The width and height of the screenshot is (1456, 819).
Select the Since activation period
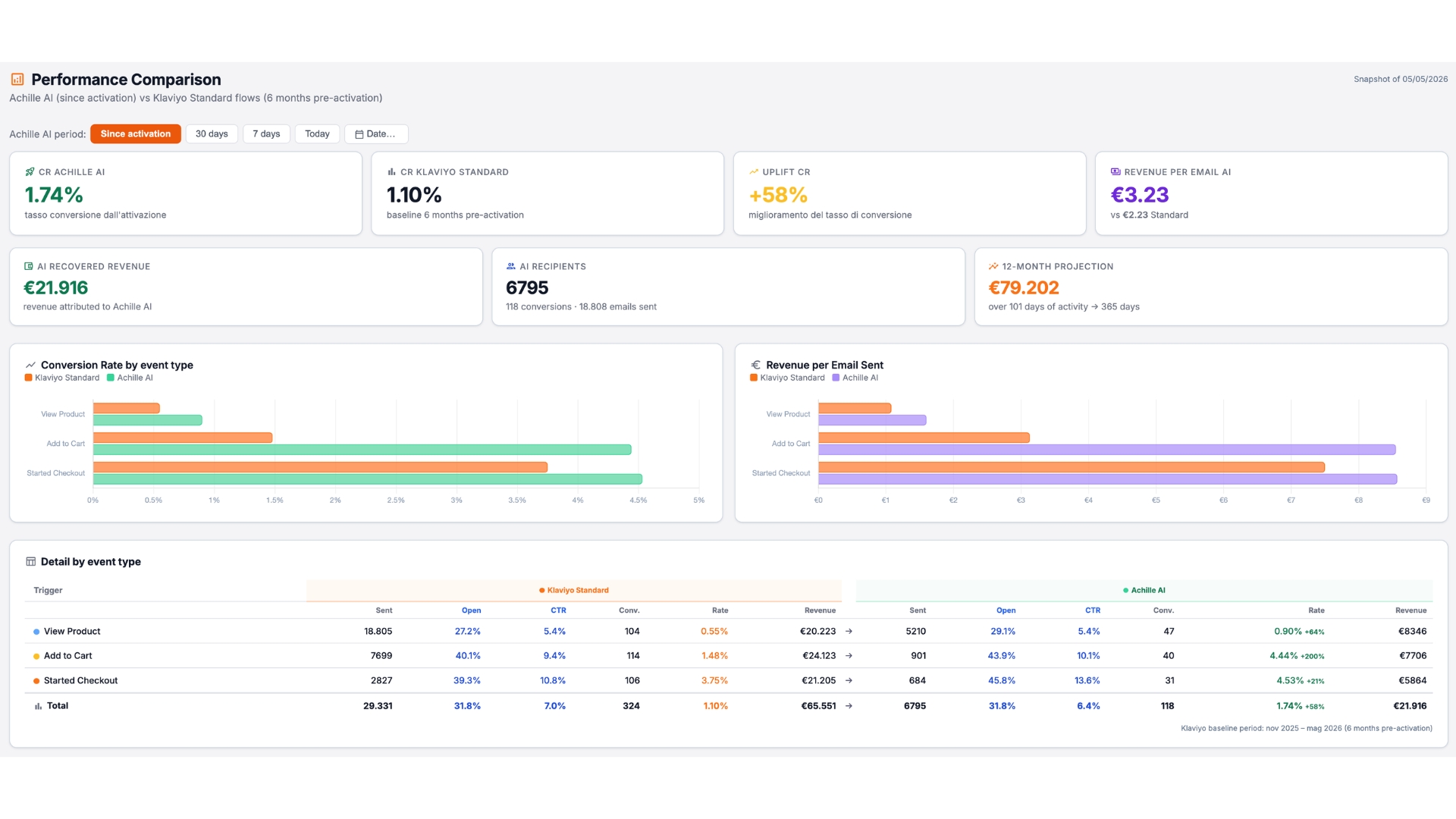136,134
